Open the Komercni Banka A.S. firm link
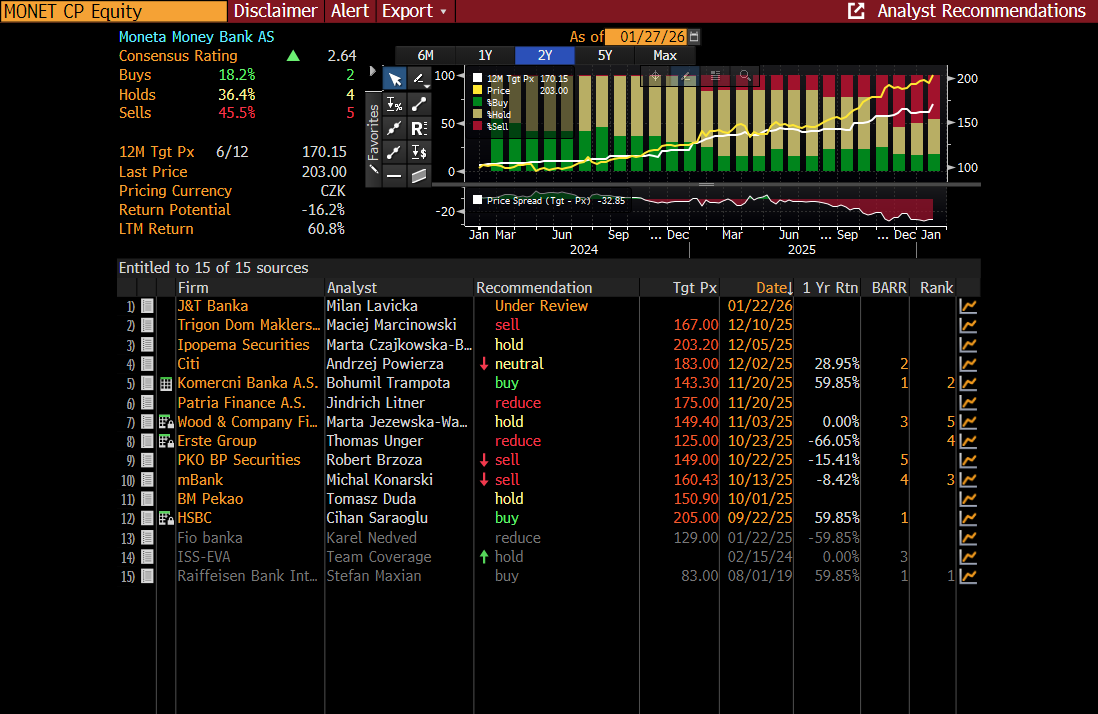The height and width of the screenshot is (714, 1098). (248, 383)
